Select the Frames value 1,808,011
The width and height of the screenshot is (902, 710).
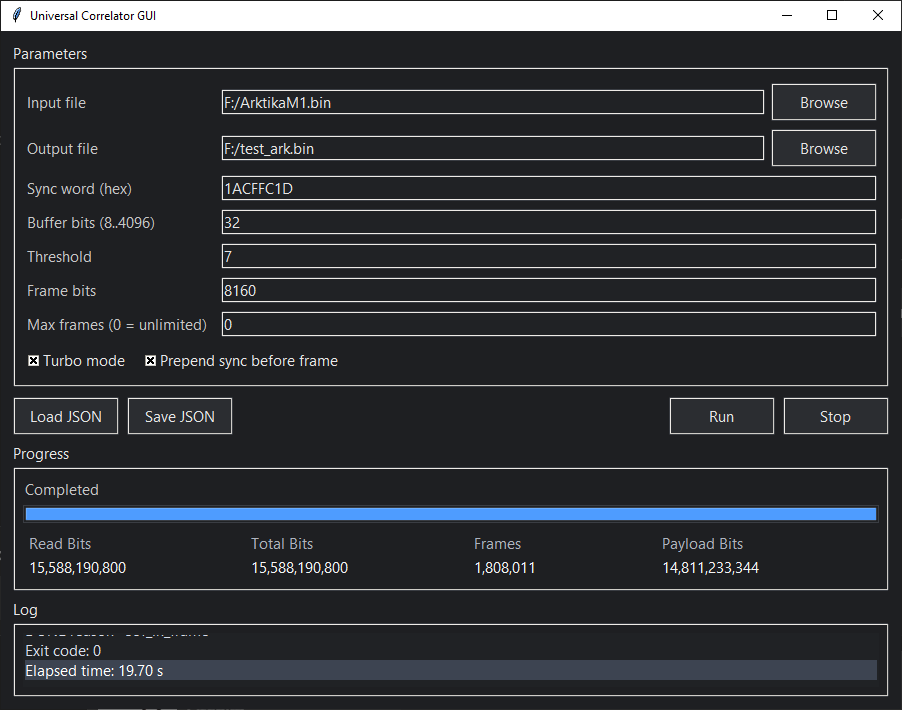(504, 568)
